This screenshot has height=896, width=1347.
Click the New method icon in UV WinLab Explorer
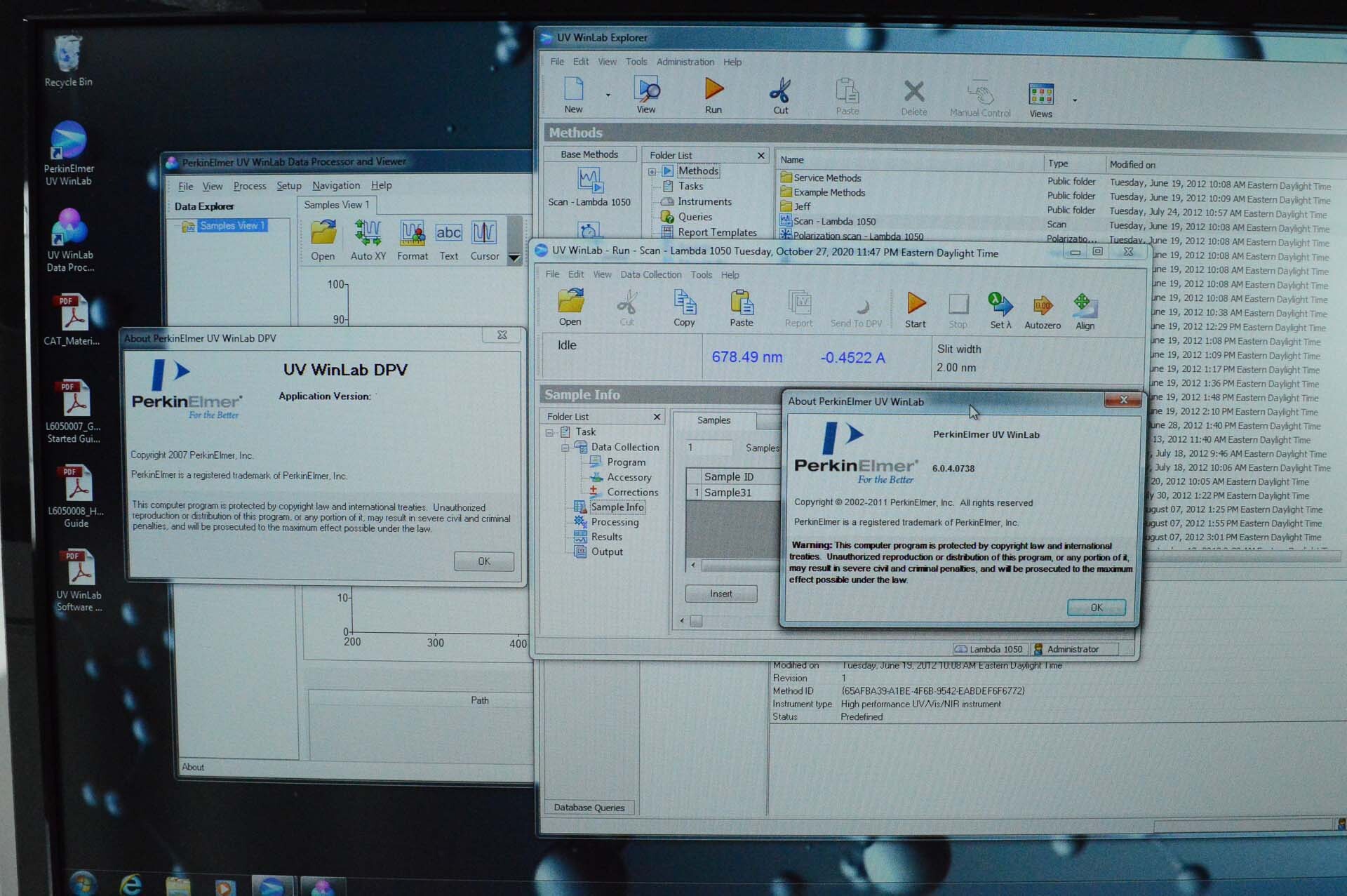pos(573,88)
